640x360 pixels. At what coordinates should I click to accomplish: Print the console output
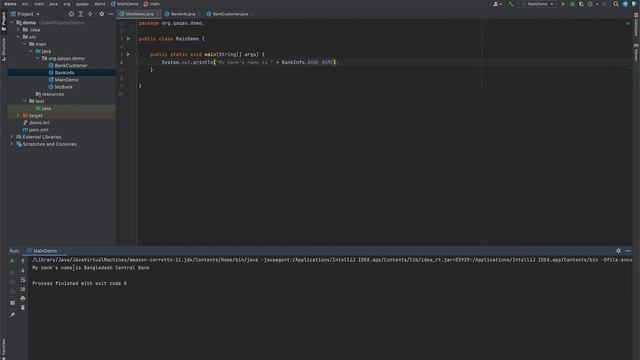23,298
